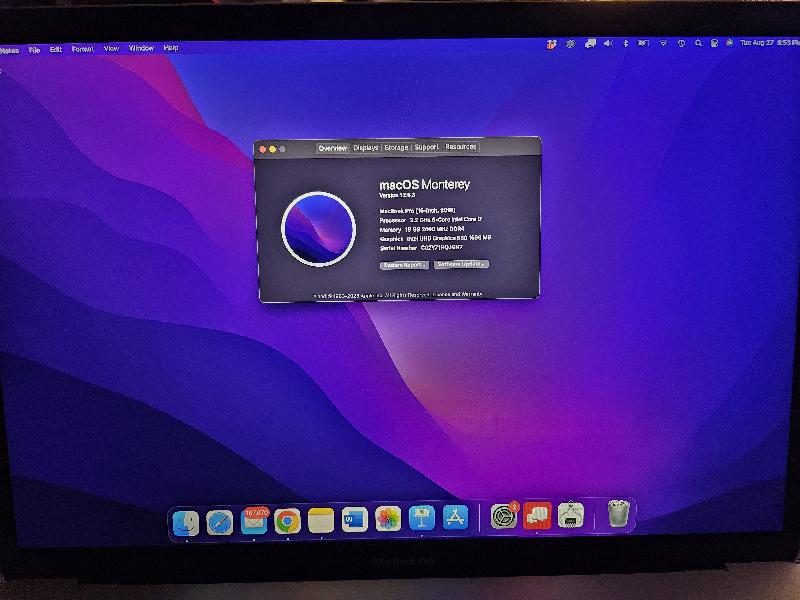
Task: Click the Software Update button
Action: 461,264
